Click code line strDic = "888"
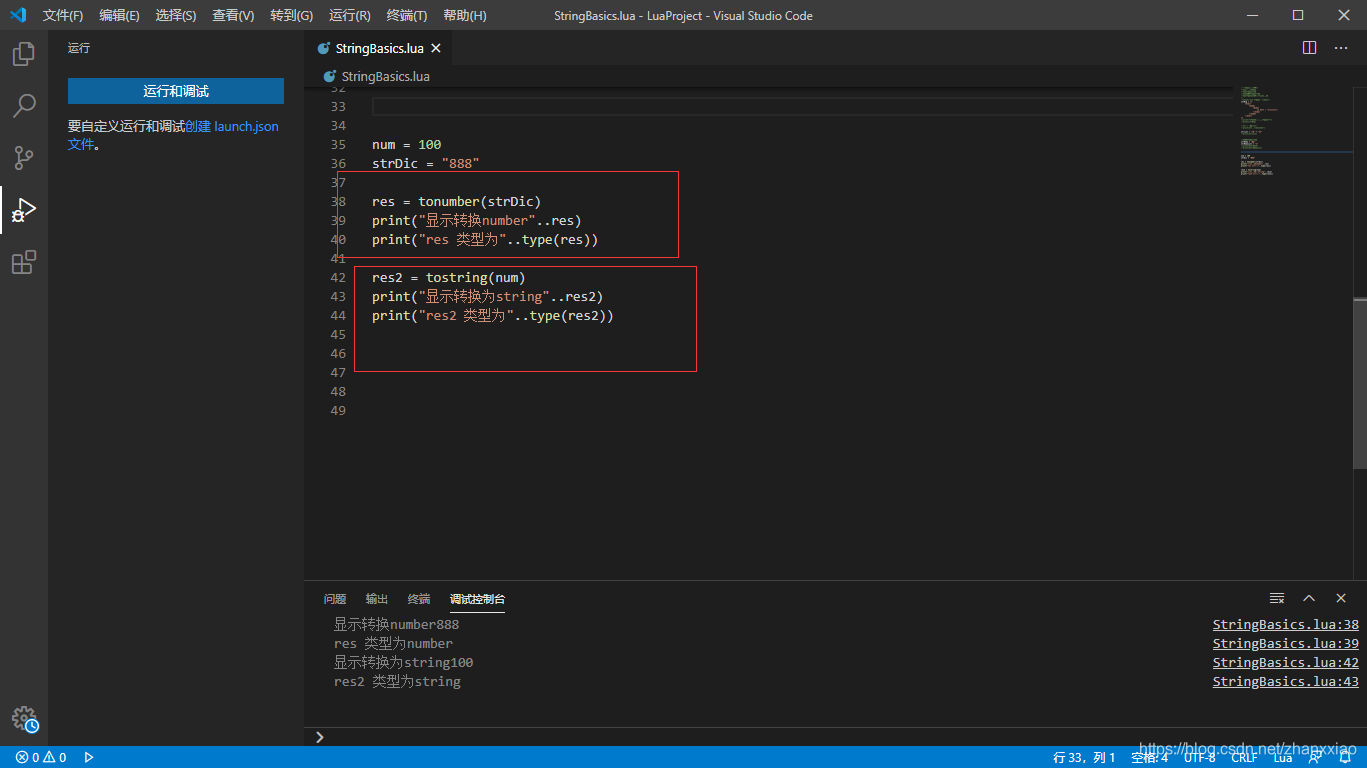Screen dimensions: 1367x768 point(426,164)
